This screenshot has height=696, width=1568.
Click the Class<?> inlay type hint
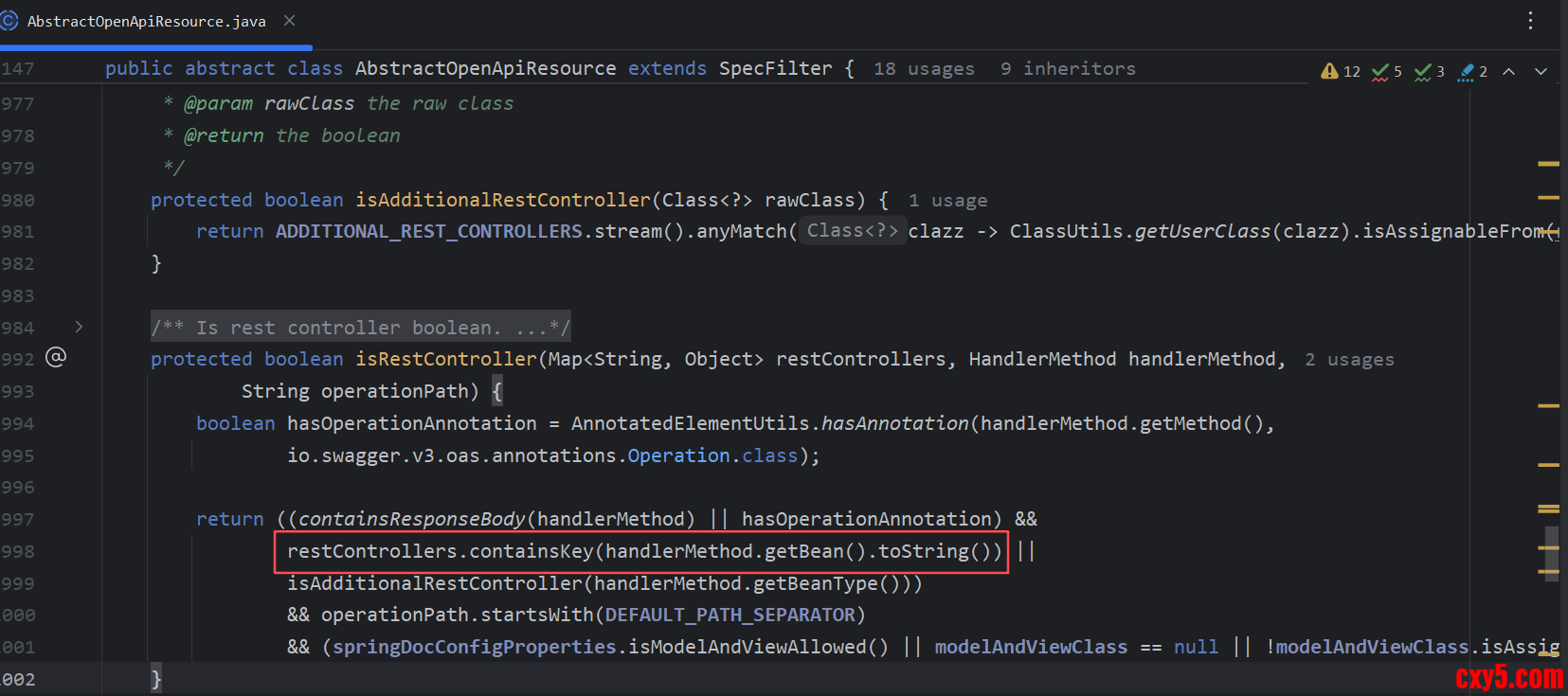[x=852, y=231]
